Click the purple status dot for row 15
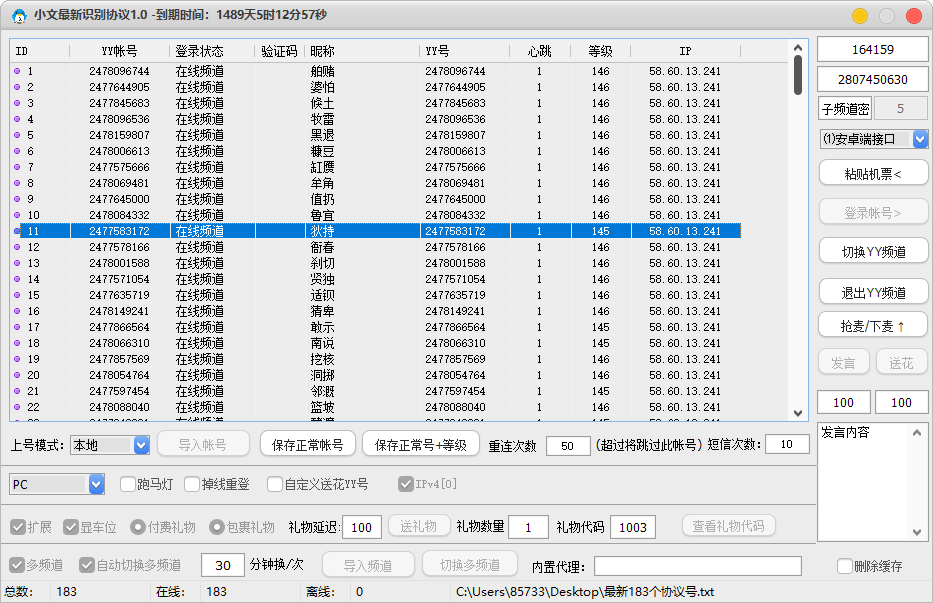The width and height of the screenshot is (933, 603). click(x=17, y=295)
